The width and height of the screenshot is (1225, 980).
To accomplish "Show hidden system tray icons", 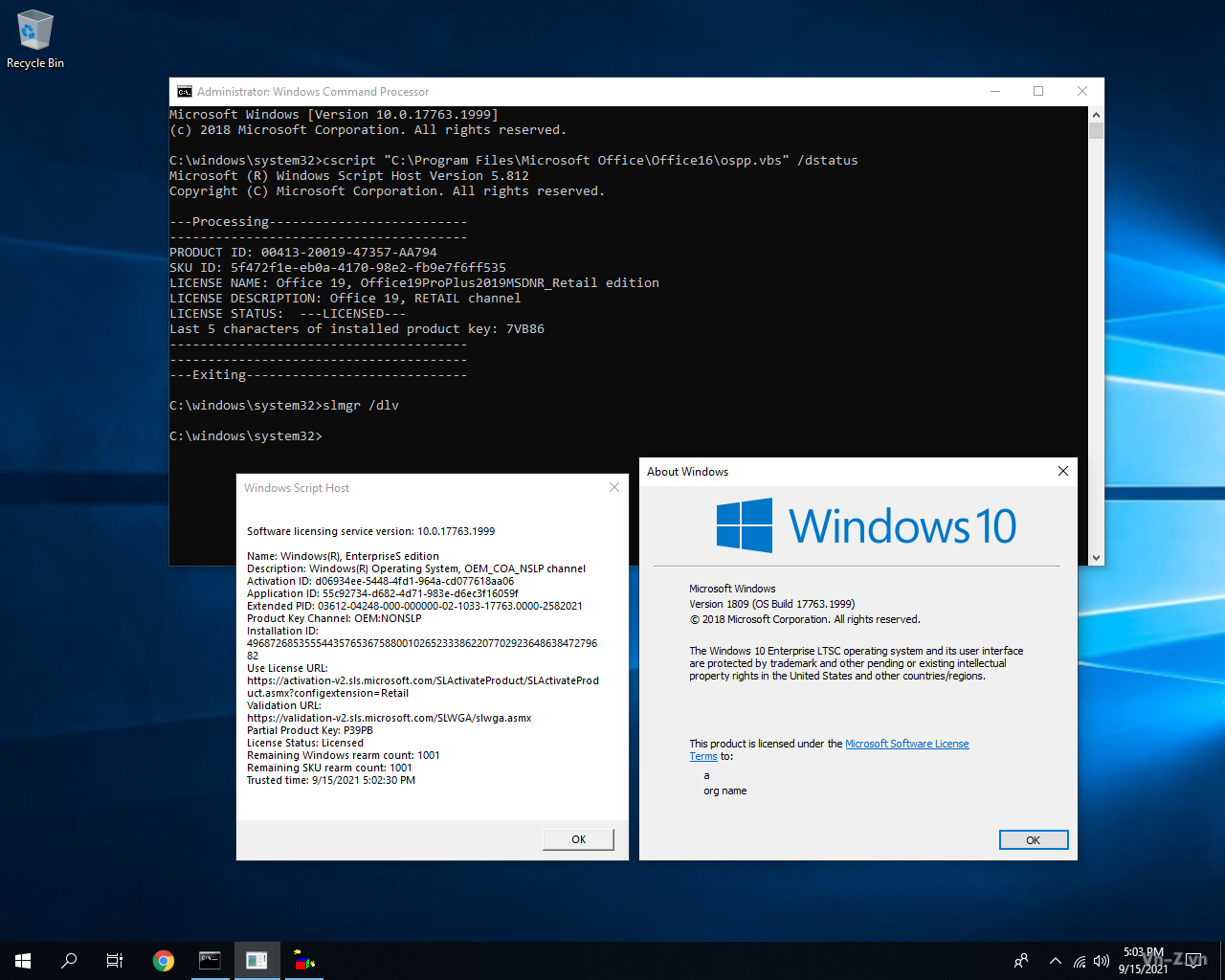I will [x=1055, y=961].
